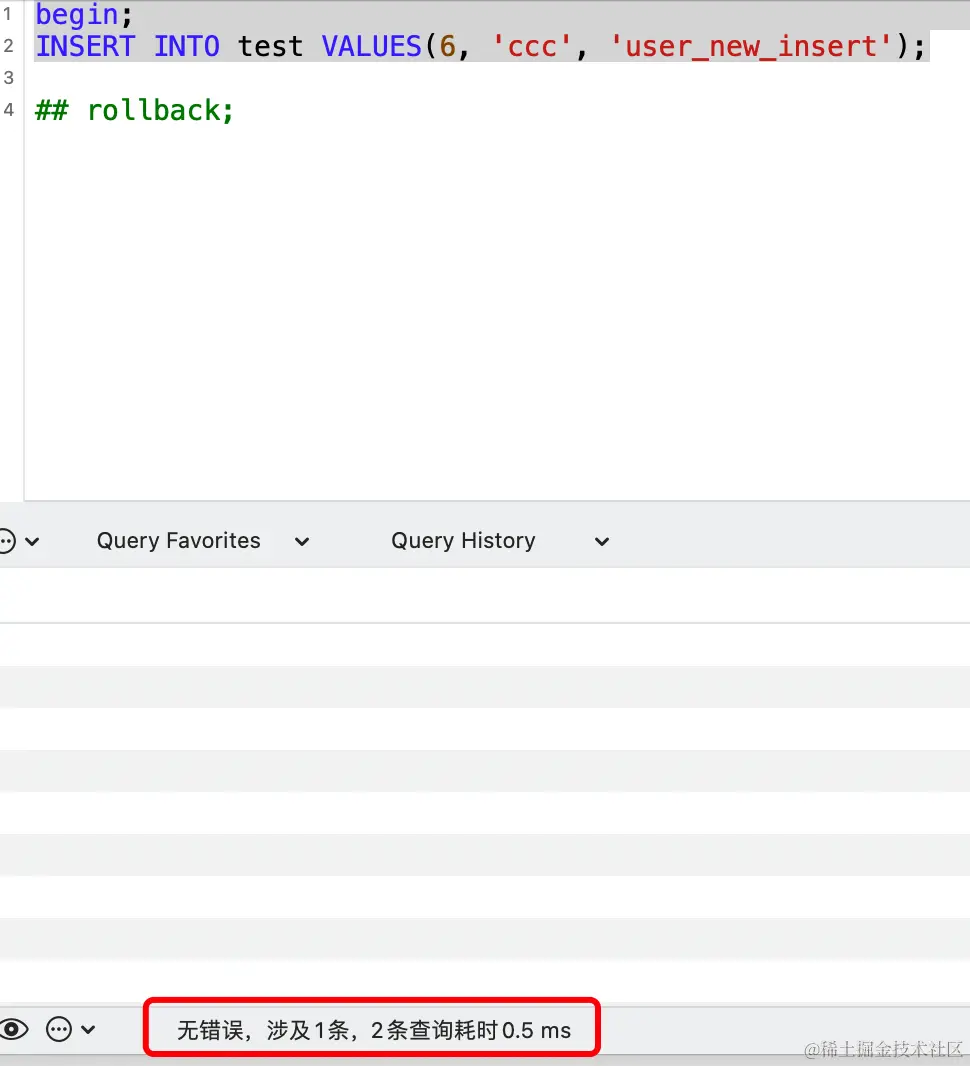Click the line number 4 in the gutter

pyautogui.click(x=9, y=109)
